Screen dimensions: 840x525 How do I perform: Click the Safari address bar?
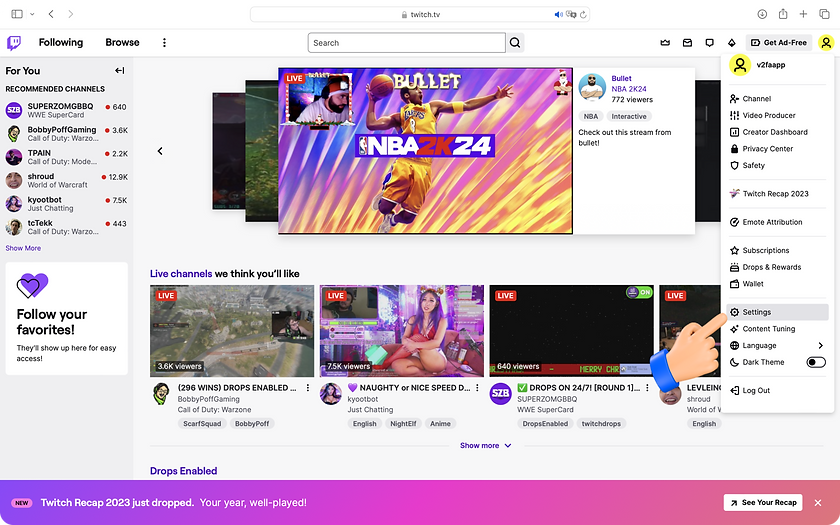coord(420,14)
